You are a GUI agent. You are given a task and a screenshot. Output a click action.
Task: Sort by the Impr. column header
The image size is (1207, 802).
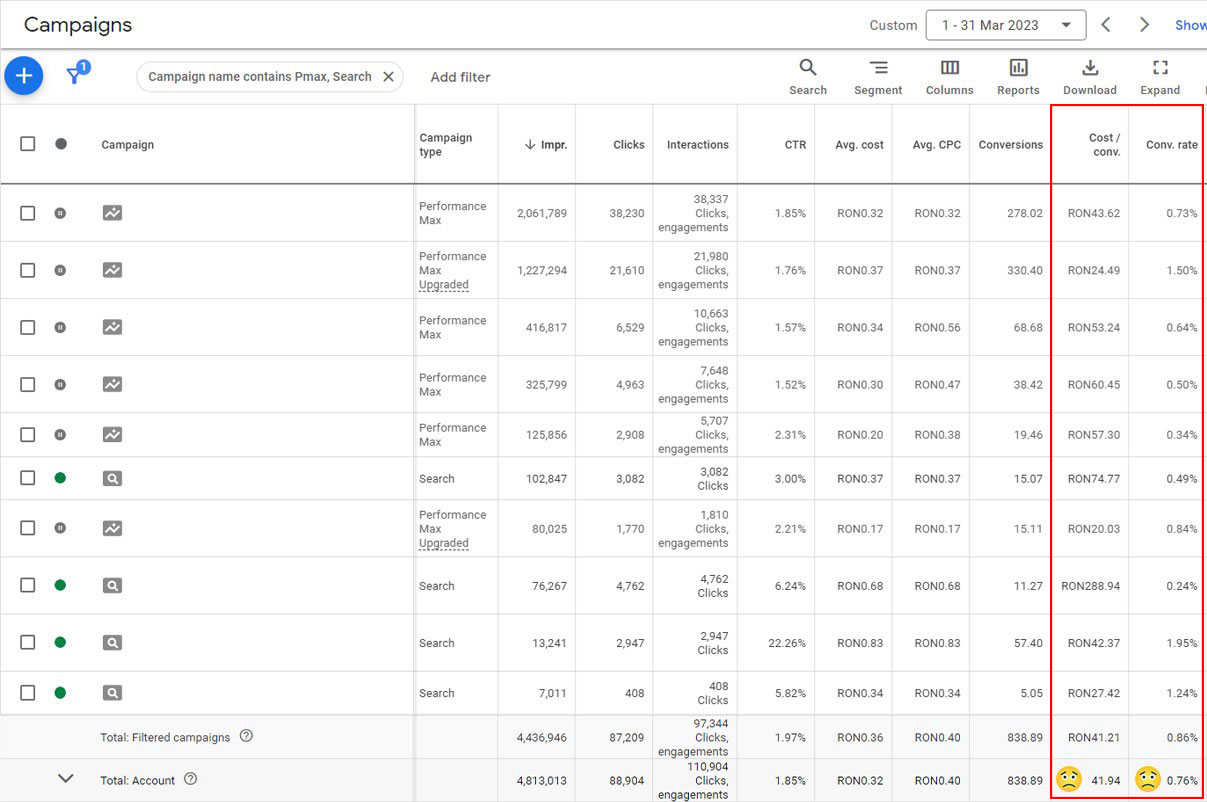(546, 145)
